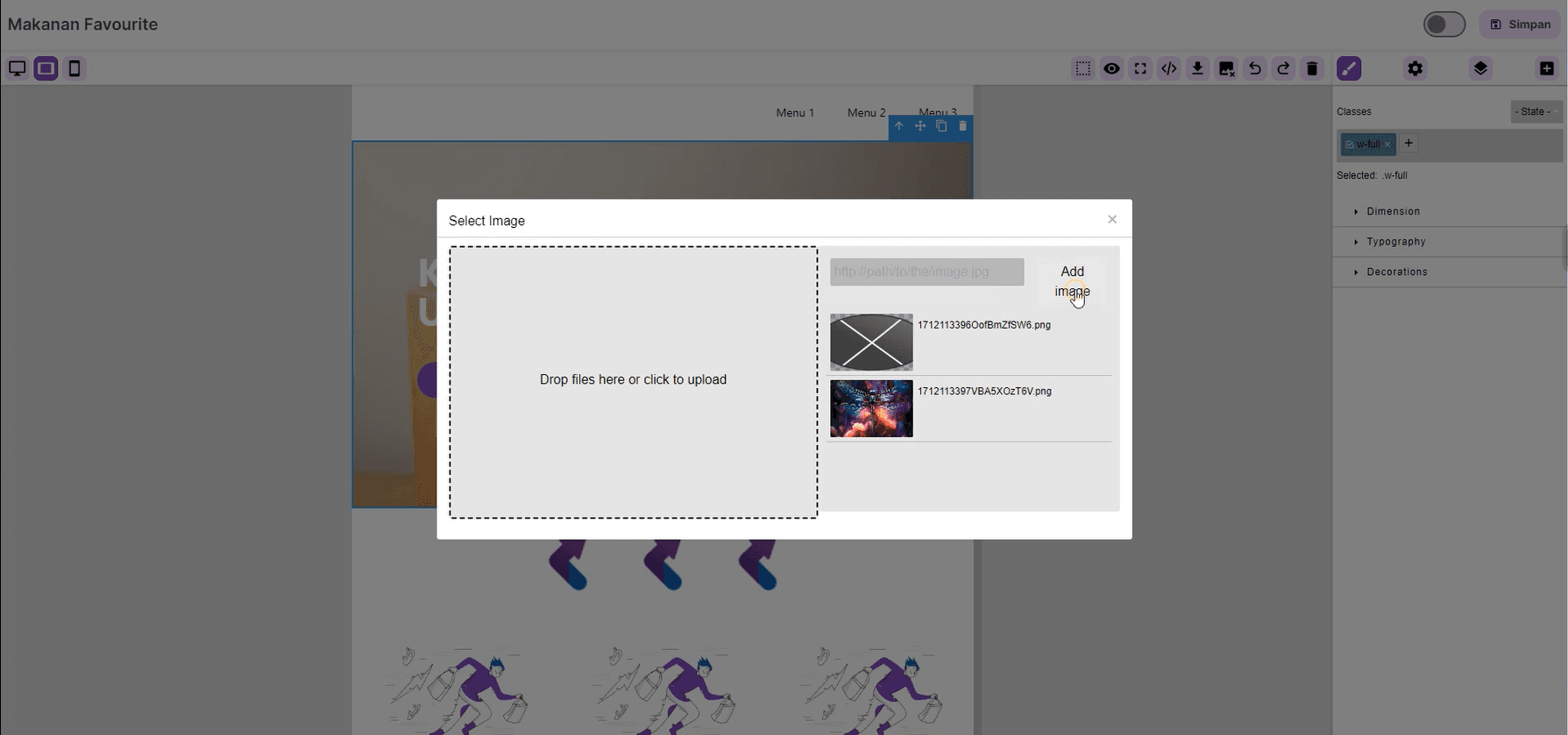Expand the Decorations section
This screenshot has height=735, width=1568.
(x=1396, y=272)
